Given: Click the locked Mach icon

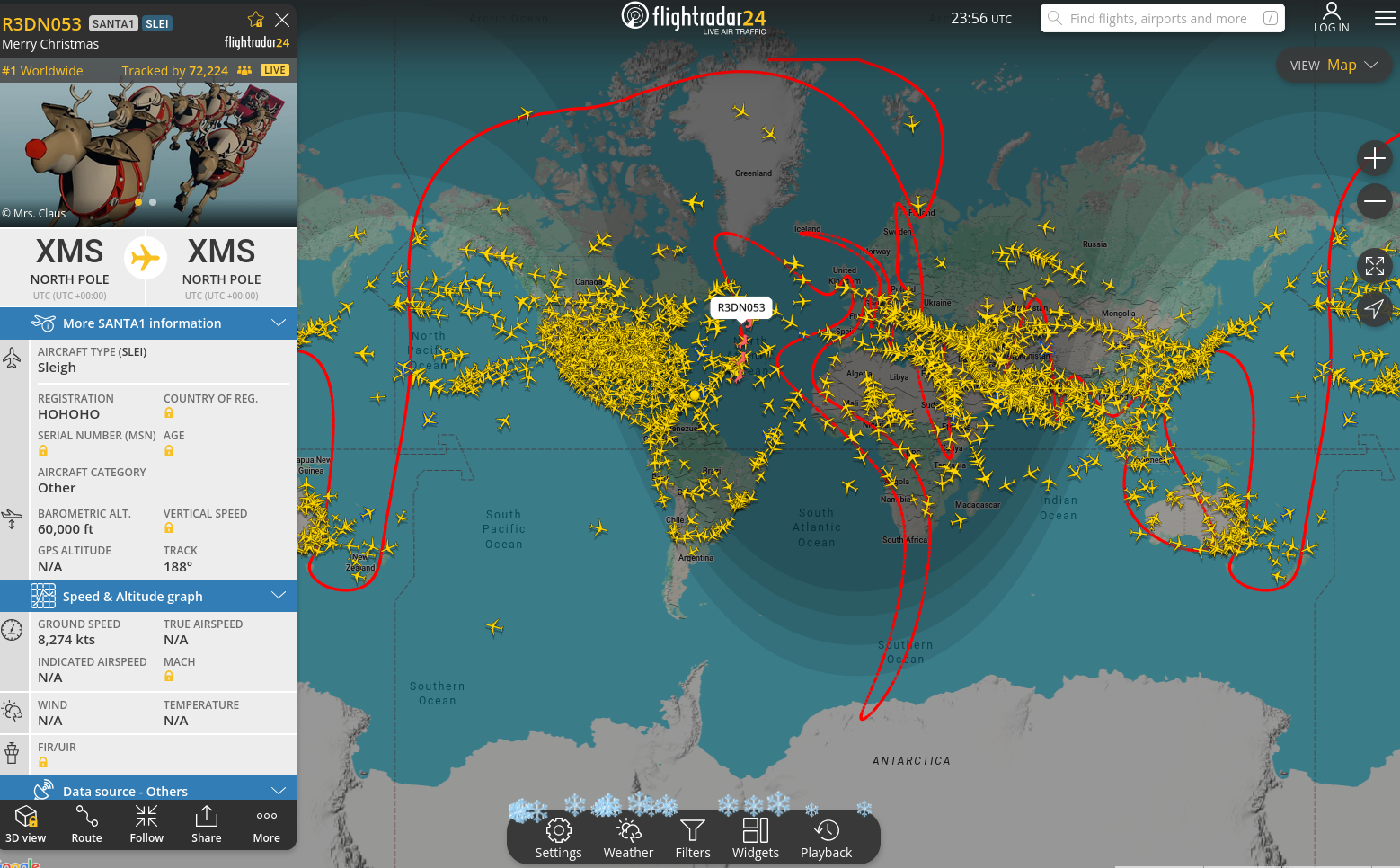Looking at the screenshot, I should 169,677.
